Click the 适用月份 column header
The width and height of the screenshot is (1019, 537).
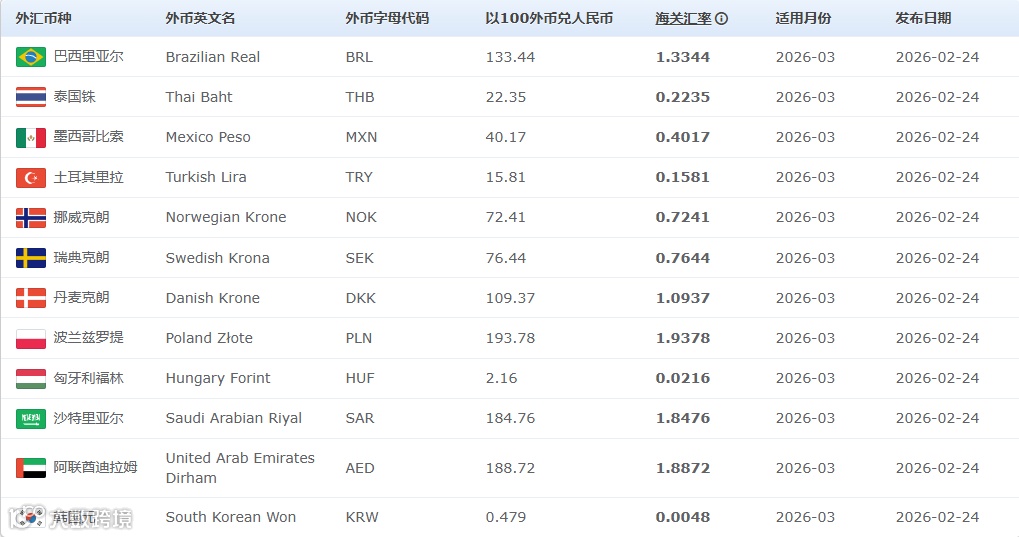click(x=803, y=18)
